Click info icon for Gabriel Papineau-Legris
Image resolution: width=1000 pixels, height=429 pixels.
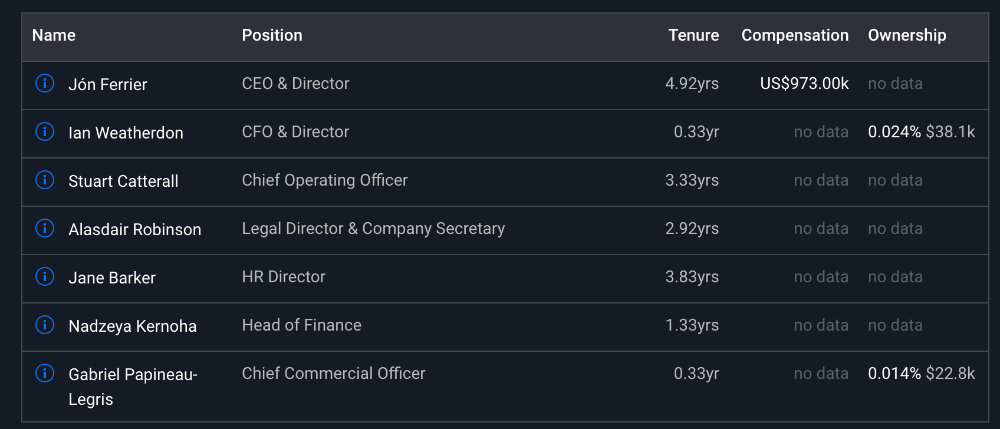(x=44, y=374)
